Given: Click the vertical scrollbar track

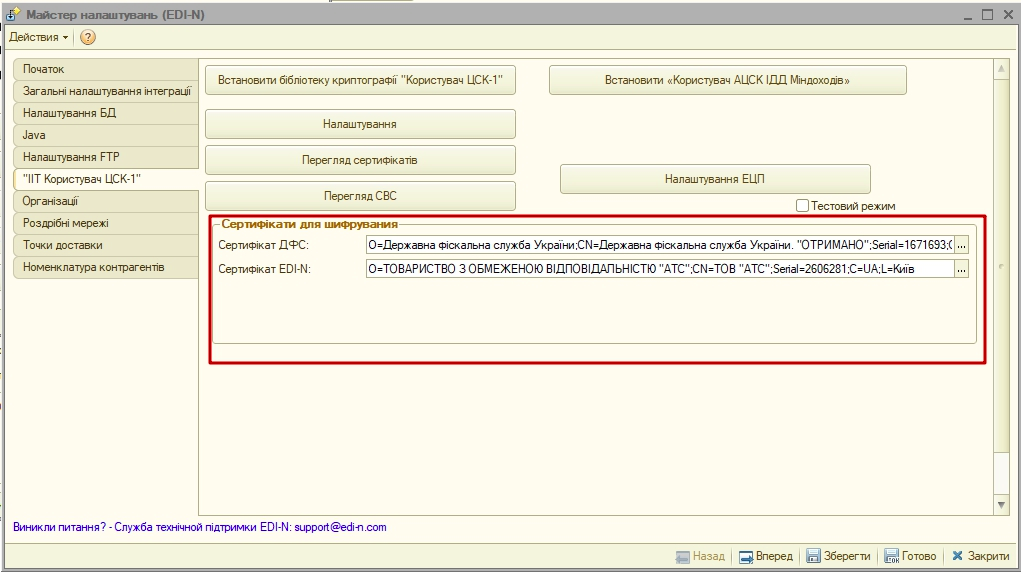Looking at the screenshot, I should click(x=1001, y=472).
